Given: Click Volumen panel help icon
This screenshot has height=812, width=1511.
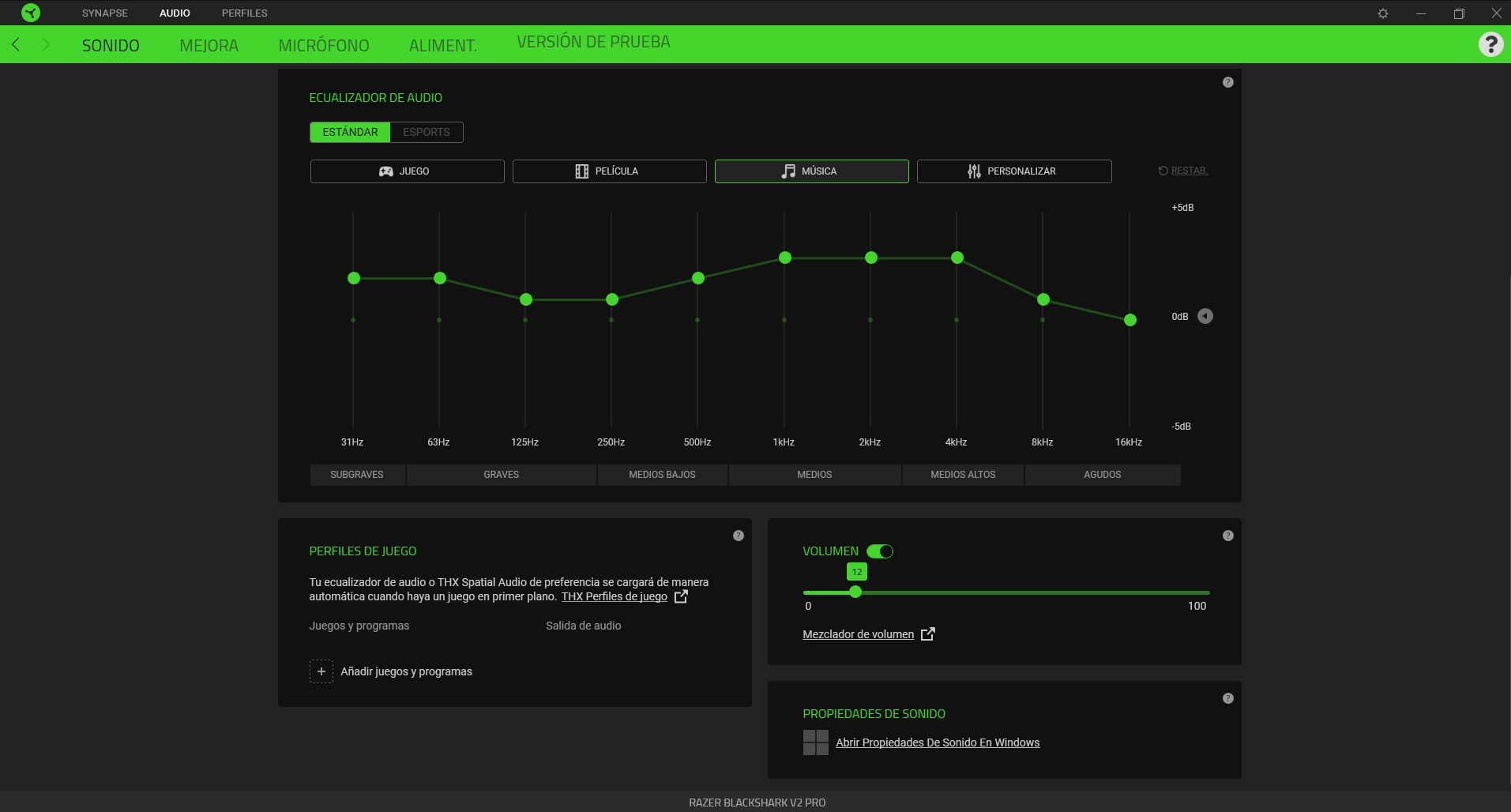Looking at the screenshot, I should [1227, 536].
